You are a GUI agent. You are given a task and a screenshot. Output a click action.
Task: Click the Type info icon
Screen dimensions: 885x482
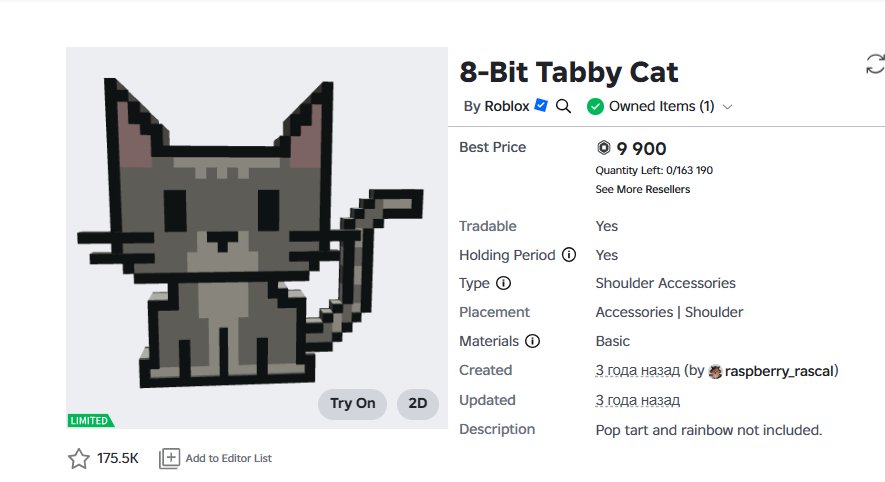[503, 283]
